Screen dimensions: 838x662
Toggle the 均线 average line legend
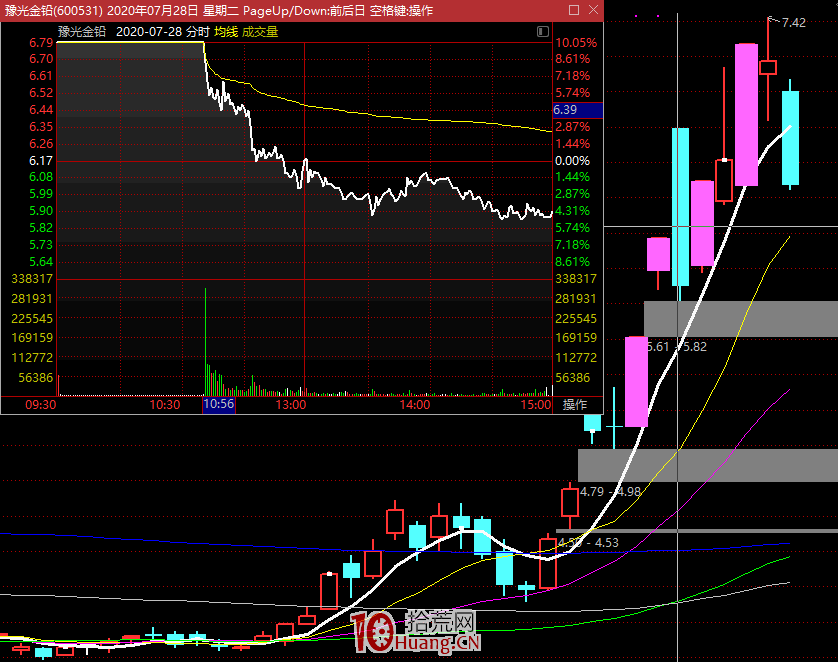226,32
